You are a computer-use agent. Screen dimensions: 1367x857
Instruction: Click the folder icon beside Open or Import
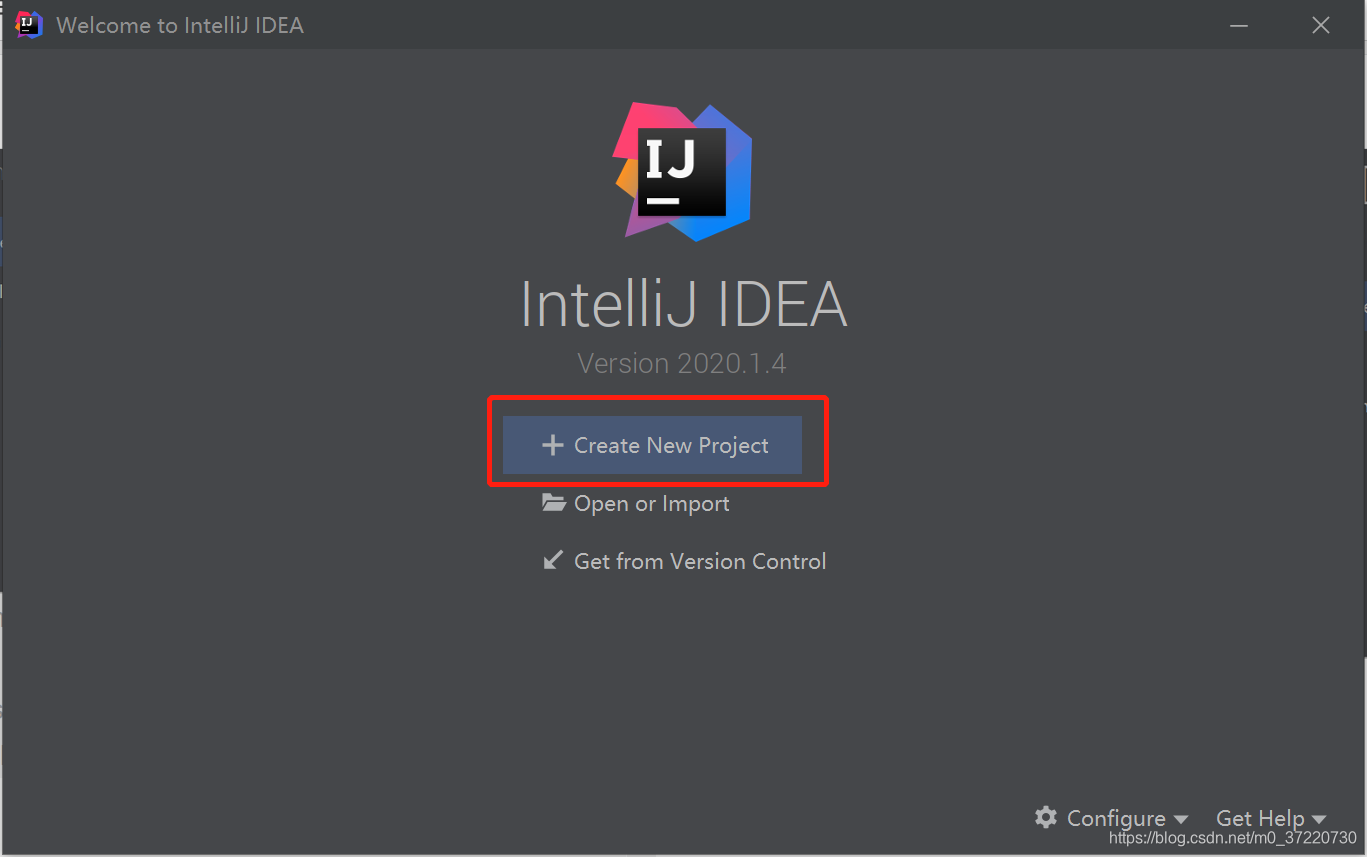click(x=554, y=502)
